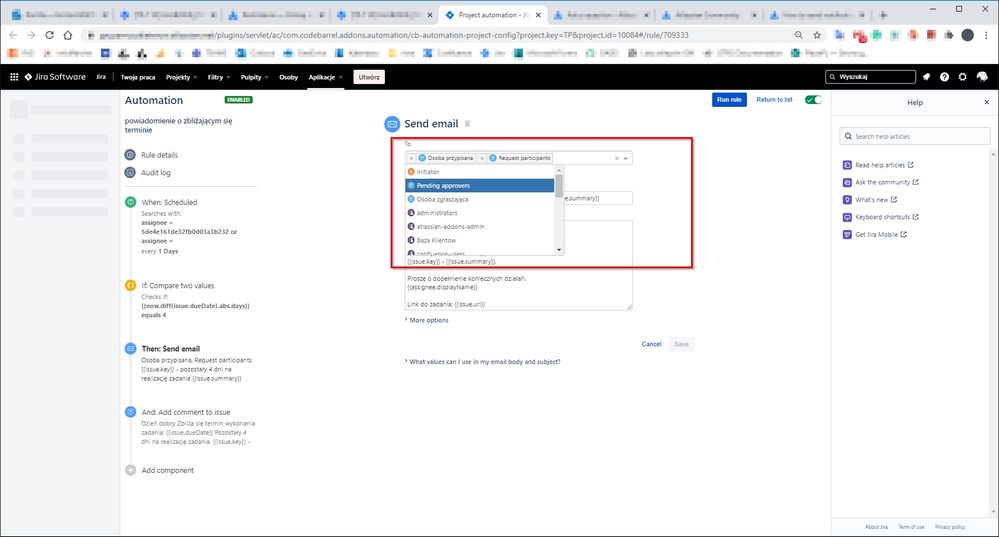The width and height of the screenshot is (999, 537).
Task: Click the Return to list link
Action: 774,99
